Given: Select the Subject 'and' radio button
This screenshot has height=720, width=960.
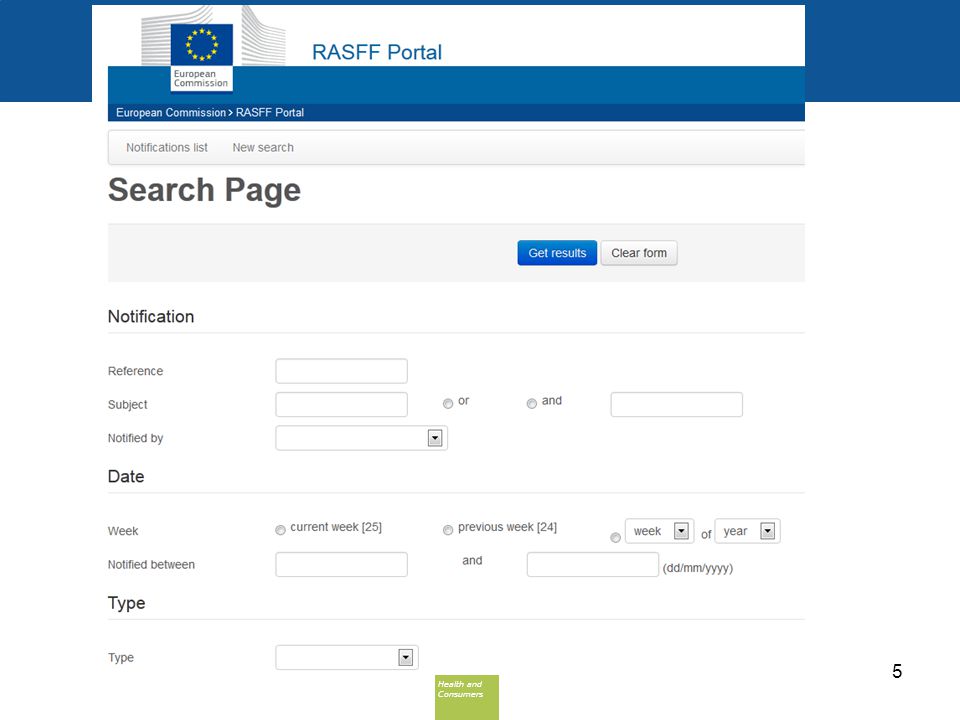Looking at the screenshot, I should point(531,403).
